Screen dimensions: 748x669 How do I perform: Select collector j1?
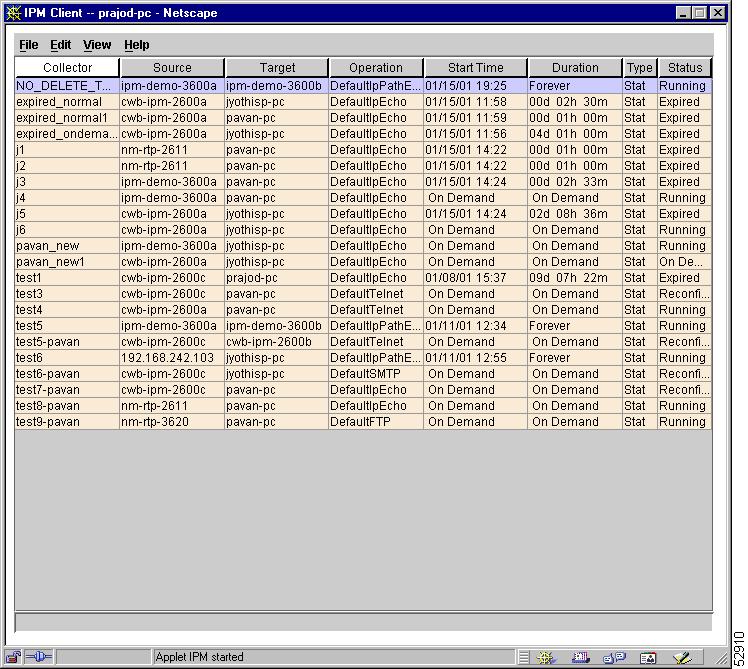point(363,150)
